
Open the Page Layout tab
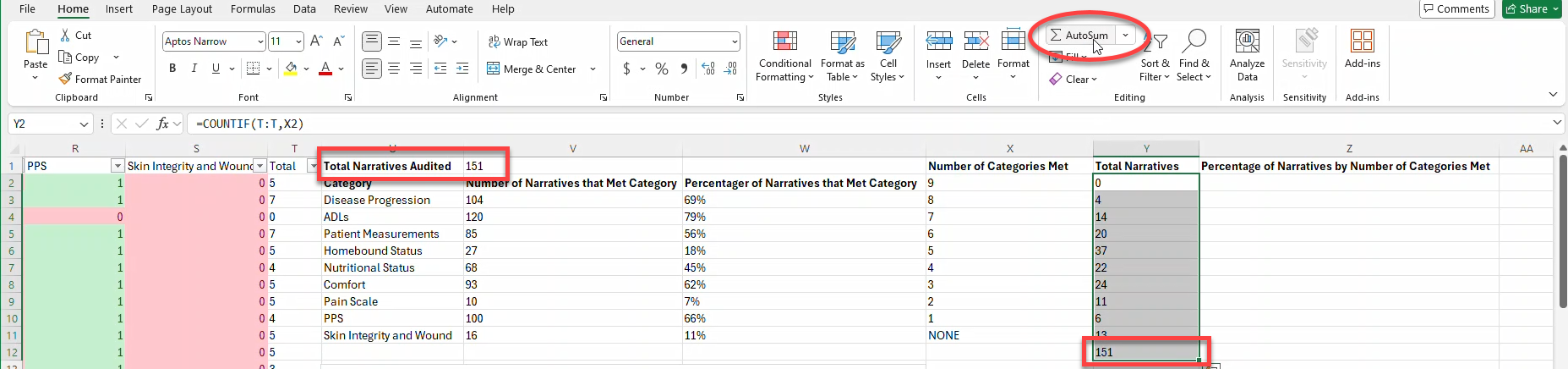point(182,9)
